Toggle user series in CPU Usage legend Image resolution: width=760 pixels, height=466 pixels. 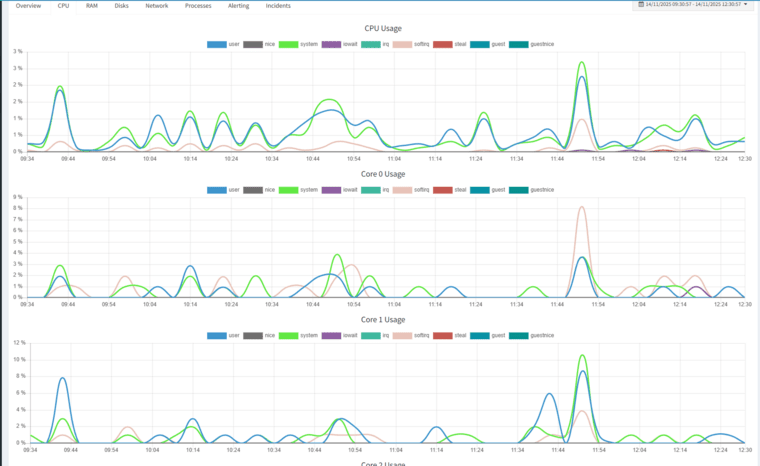point(223,44)
